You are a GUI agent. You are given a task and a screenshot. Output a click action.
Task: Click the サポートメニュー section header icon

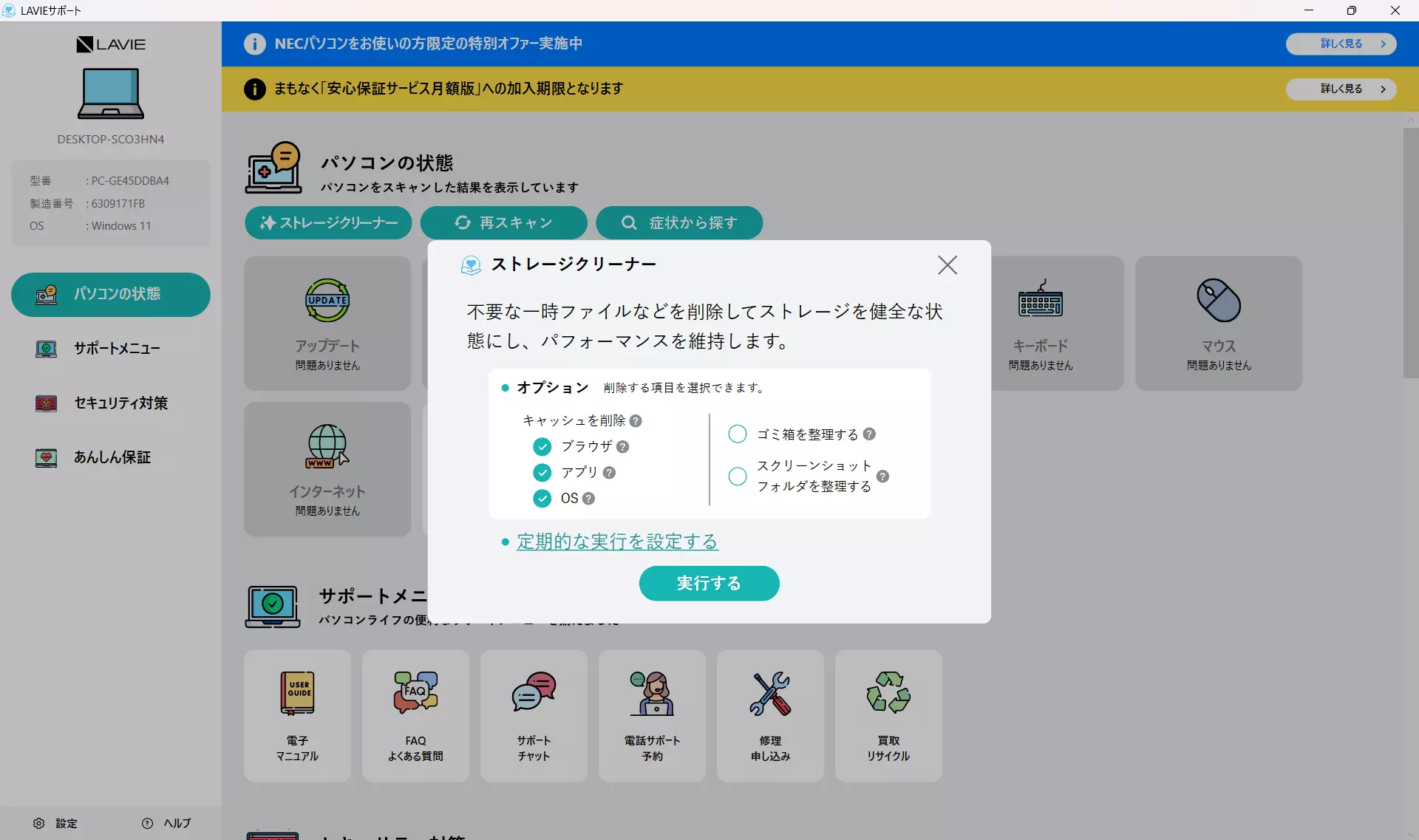[273, 607]
